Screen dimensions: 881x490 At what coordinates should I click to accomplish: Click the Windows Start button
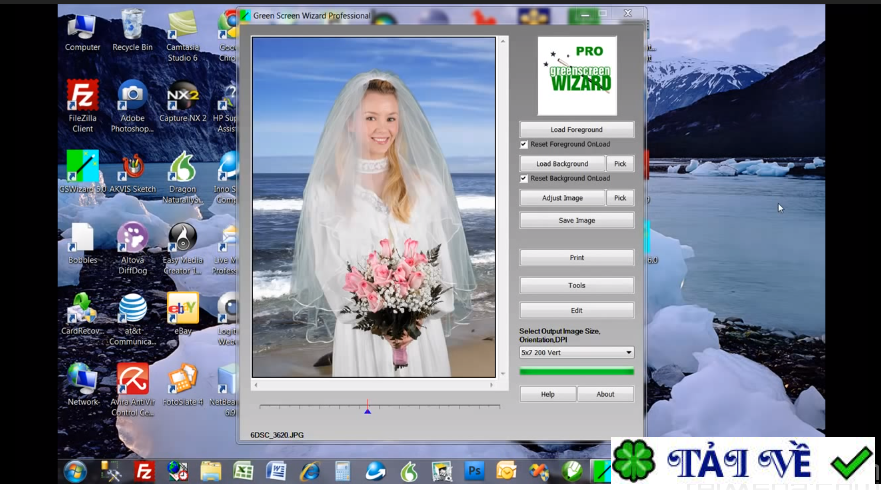75,471
